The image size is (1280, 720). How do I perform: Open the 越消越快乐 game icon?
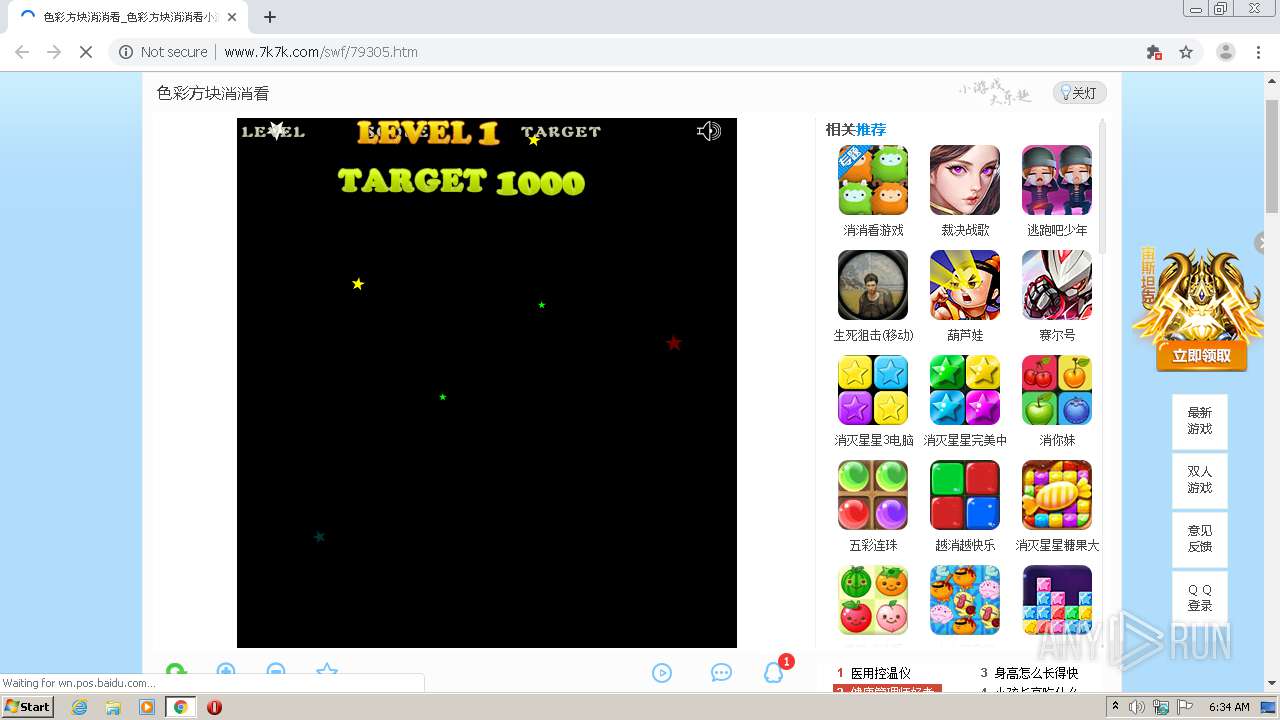pos(965,495)
